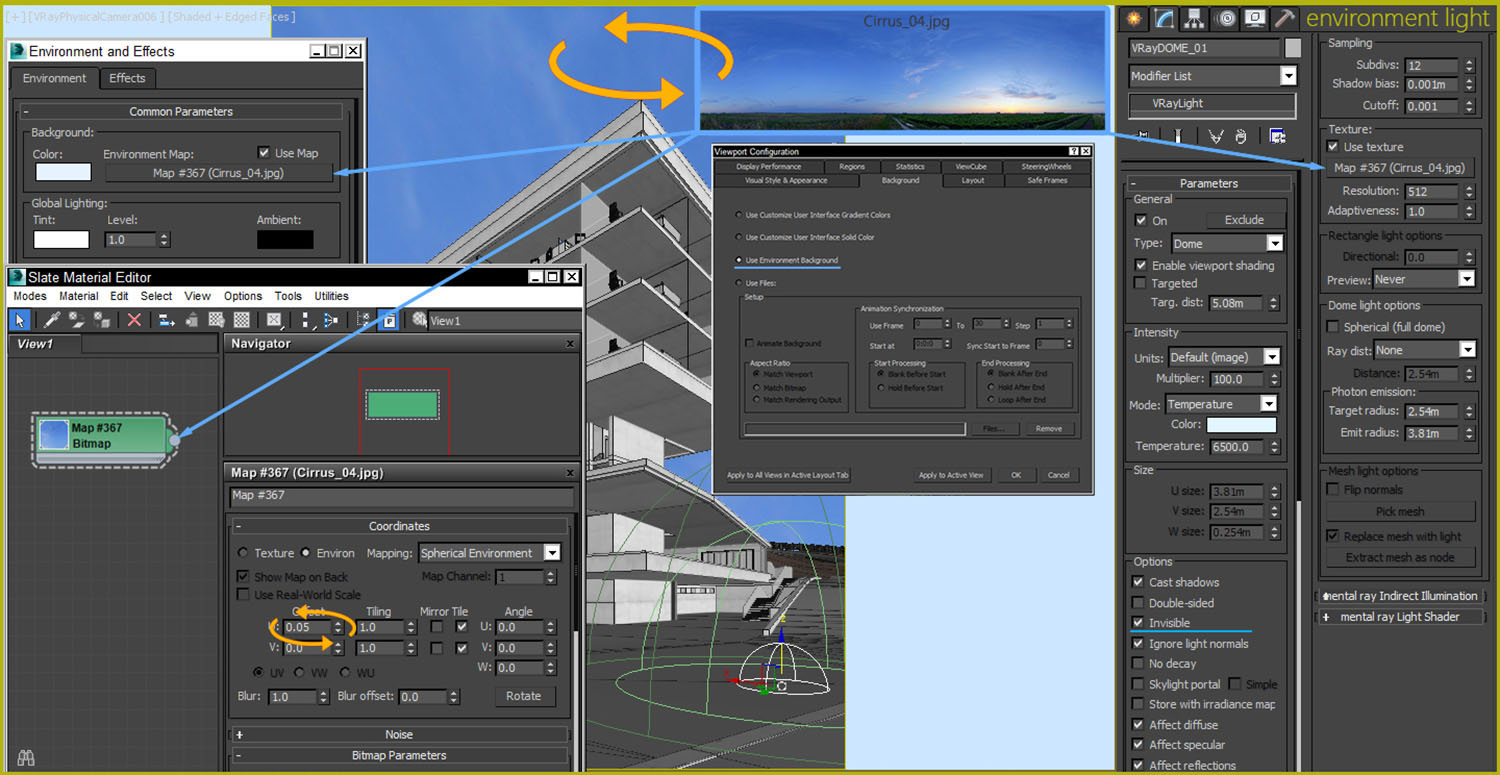The width and height of the screenshot is (1500, 775).
Task: Open the Modifier List dropdown
Action: coord(1287,76)
